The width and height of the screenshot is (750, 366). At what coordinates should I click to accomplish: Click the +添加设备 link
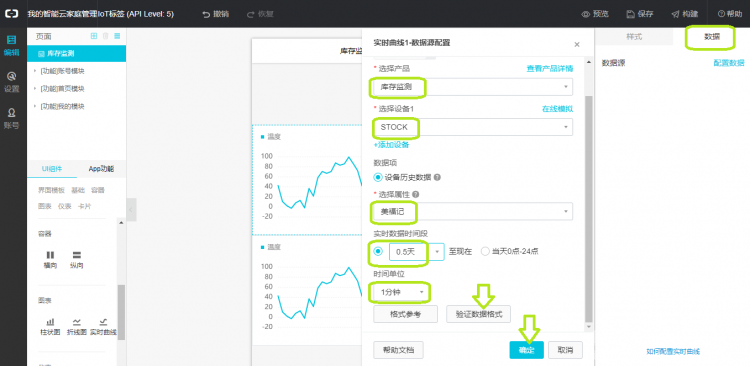click(391, 145)
